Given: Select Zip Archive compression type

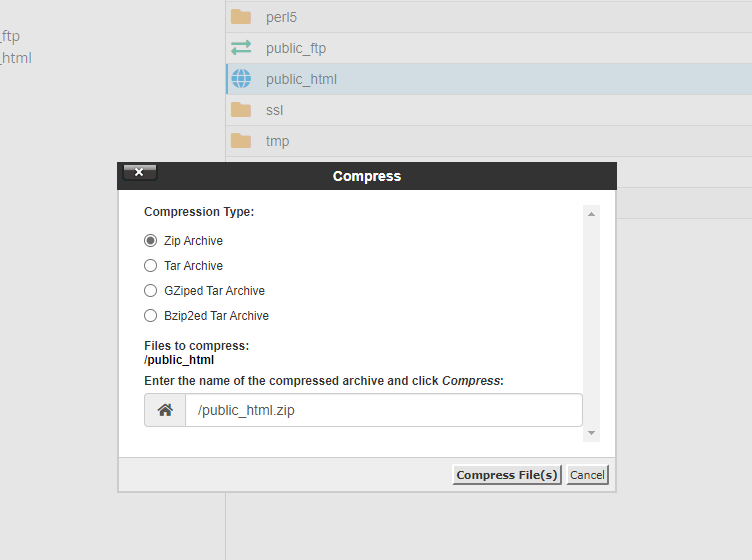Looking at the screenshot, I should (x=151, y=241).
